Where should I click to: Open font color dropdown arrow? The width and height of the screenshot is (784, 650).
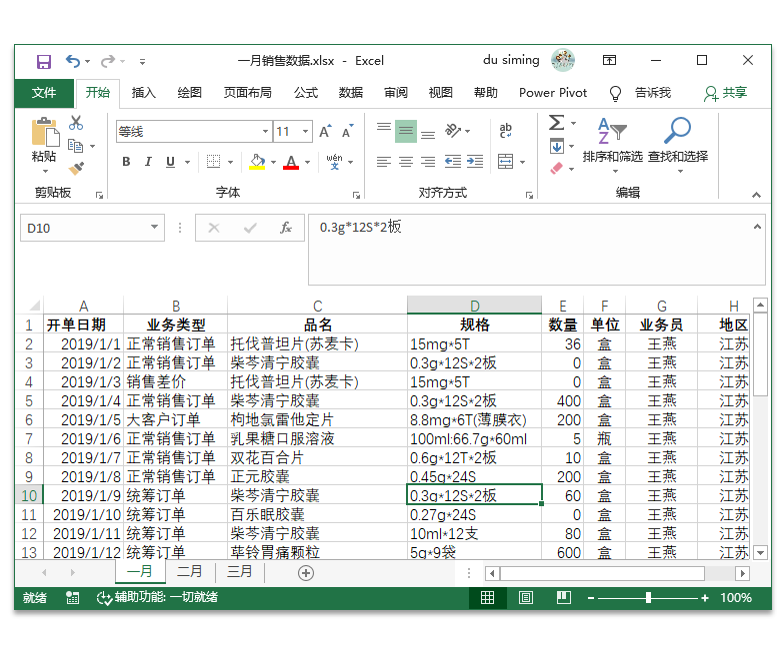(x=308, y=162)
